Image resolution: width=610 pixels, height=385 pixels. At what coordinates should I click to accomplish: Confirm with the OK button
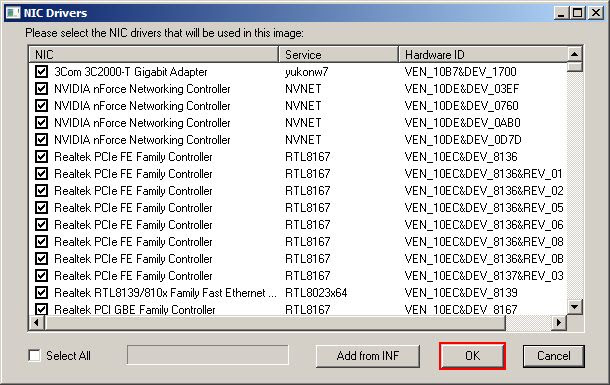(472, 356)
